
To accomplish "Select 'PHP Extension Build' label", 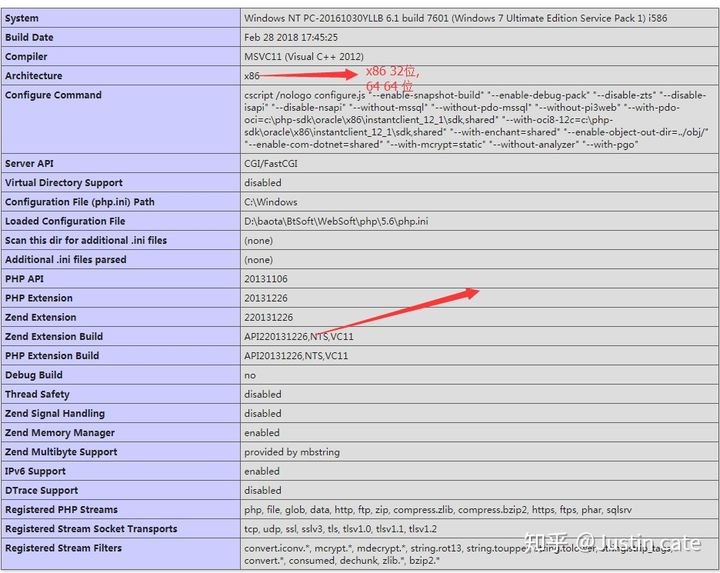I will [52, 356].
